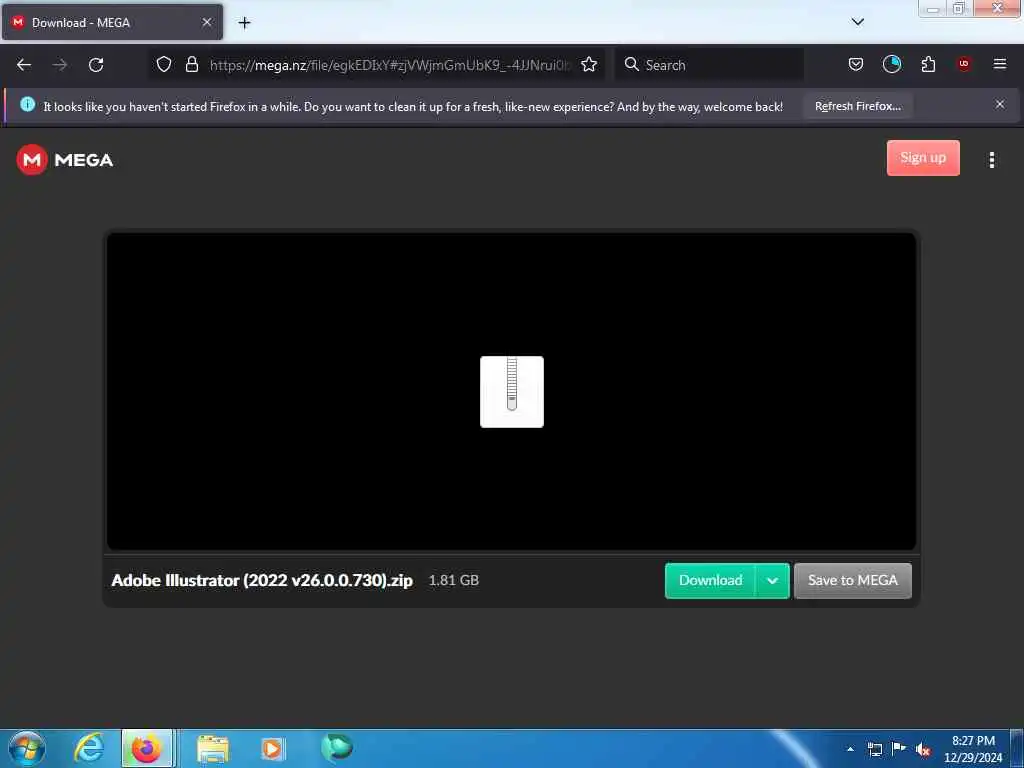
Task: Click the info icon in notification bar
Action: [x=27, y=104]
